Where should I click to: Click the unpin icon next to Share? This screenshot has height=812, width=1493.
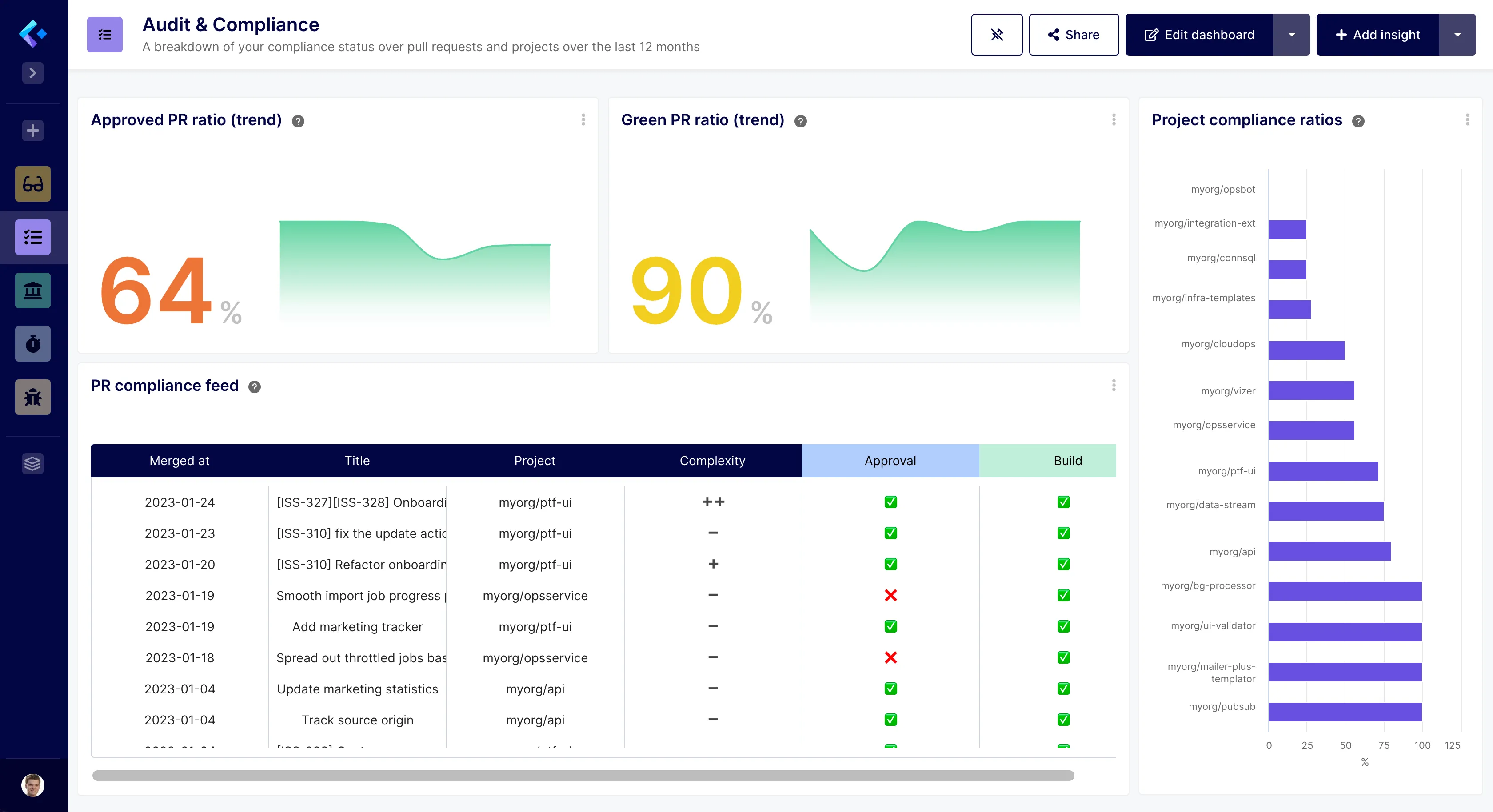pos(997,34)
